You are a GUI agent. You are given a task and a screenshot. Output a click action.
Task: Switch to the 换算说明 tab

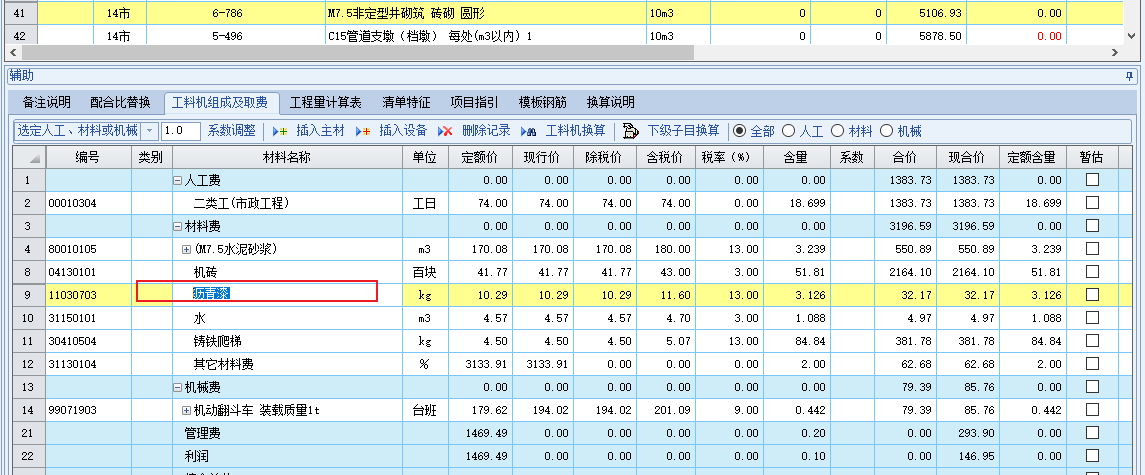point(610,102)
